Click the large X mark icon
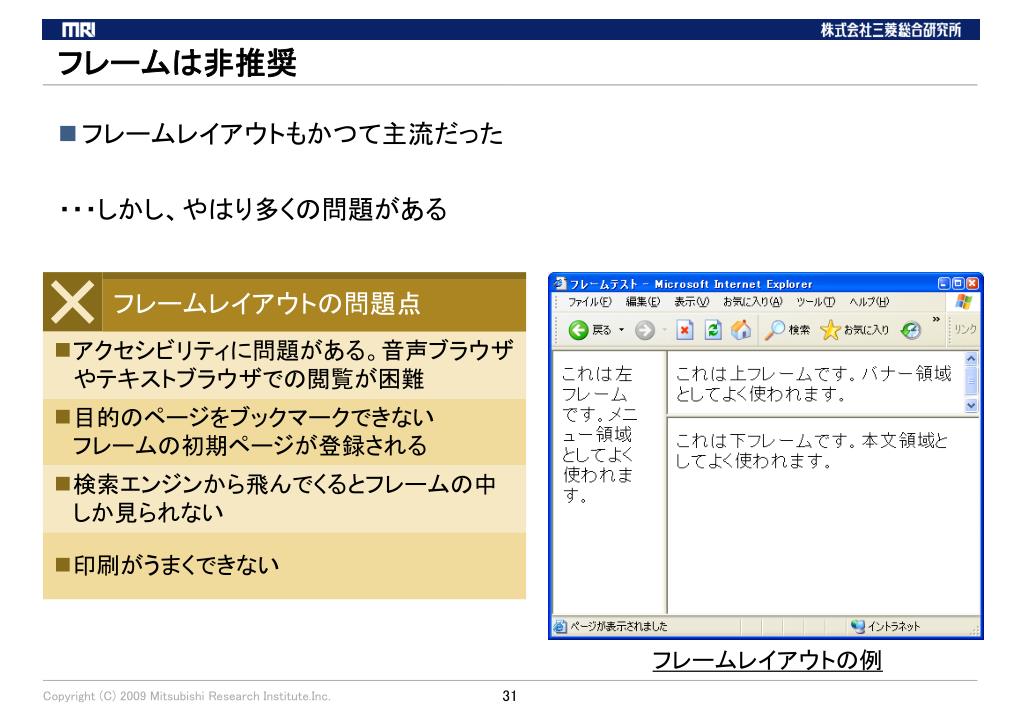 click(x=72, y=301)
